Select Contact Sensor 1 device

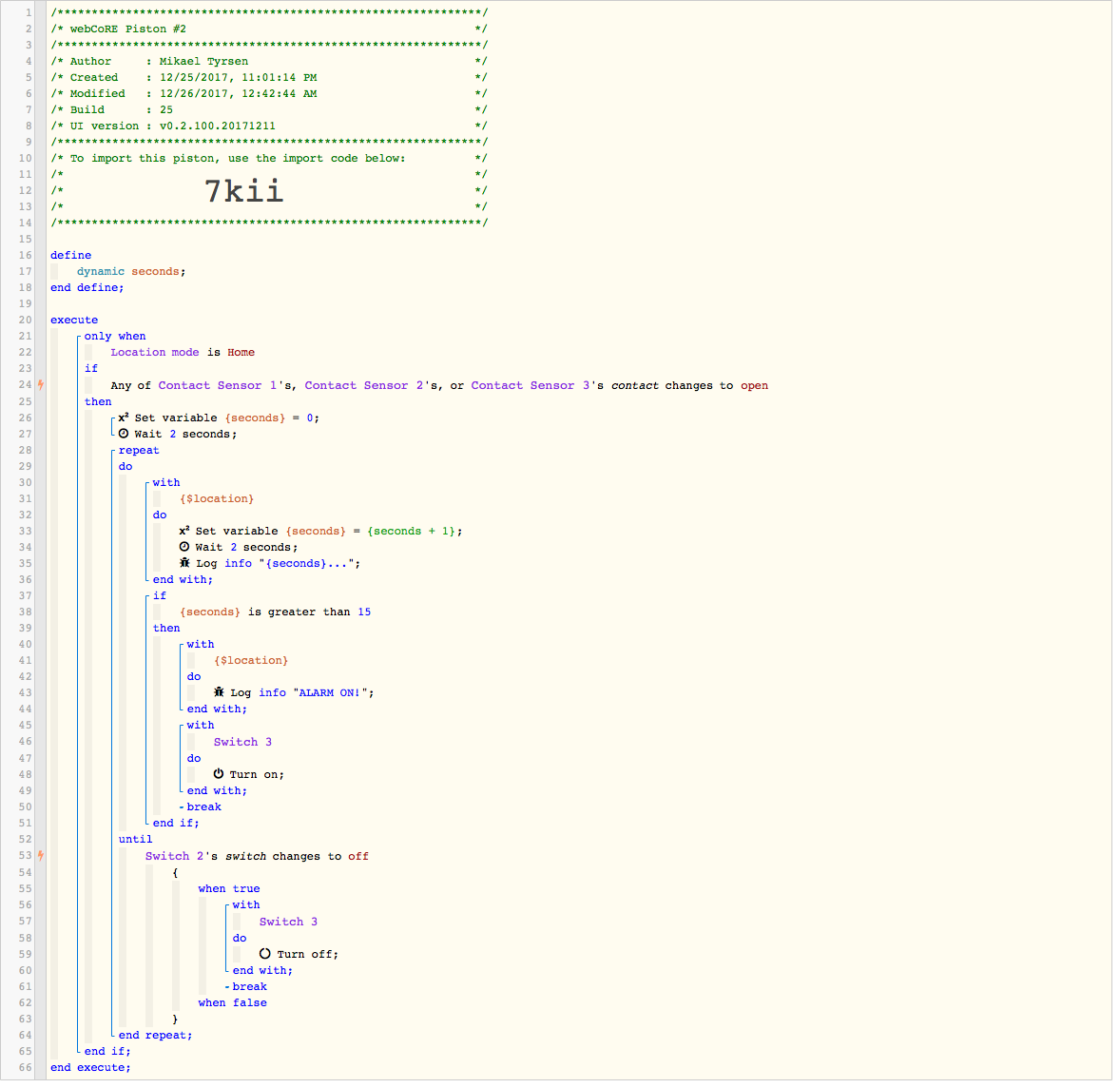218,385
